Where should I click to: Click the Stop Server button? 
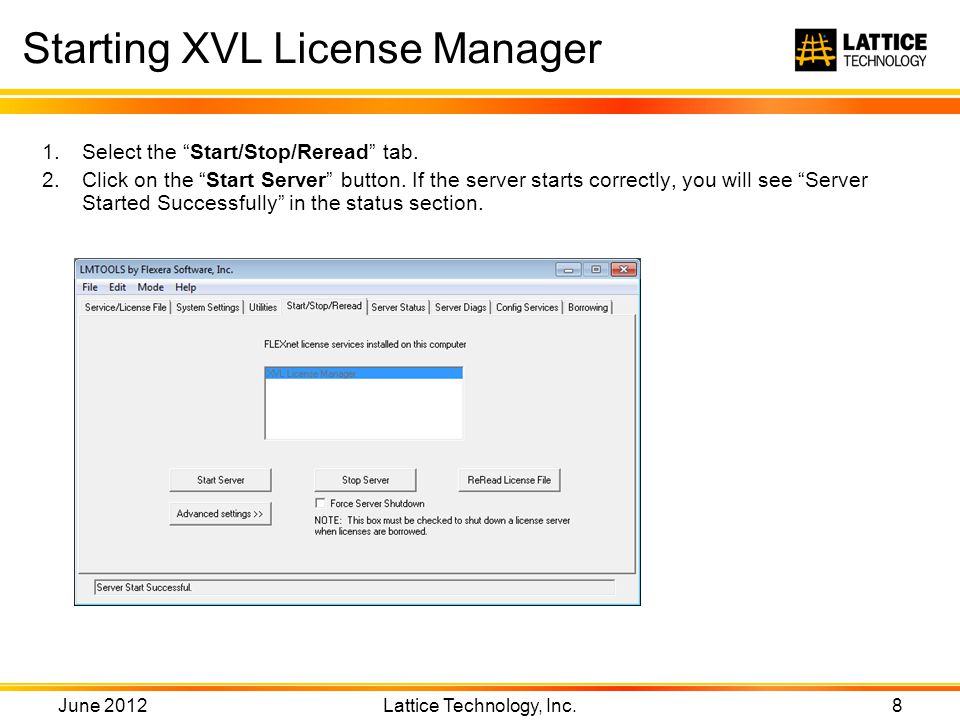[x=366, y=480]
